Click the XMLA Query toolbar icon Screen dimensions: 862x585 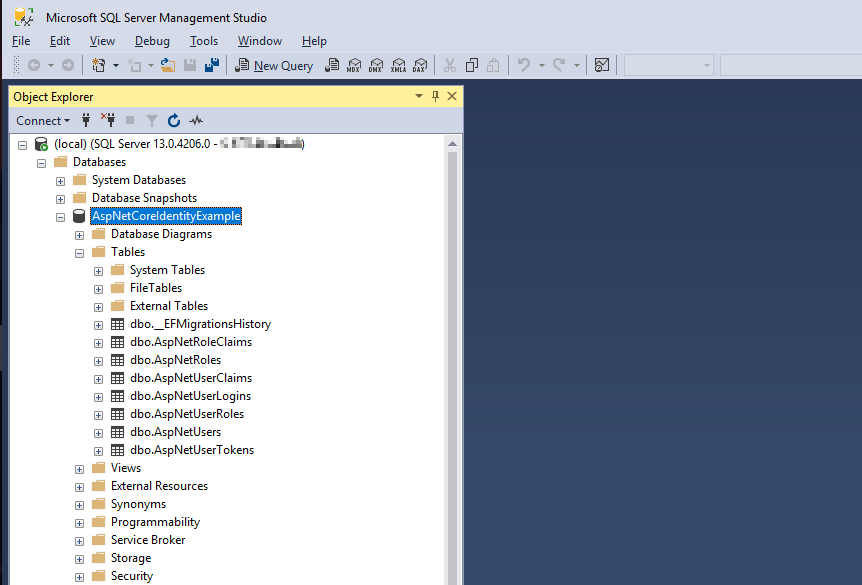tap(398, 65)
